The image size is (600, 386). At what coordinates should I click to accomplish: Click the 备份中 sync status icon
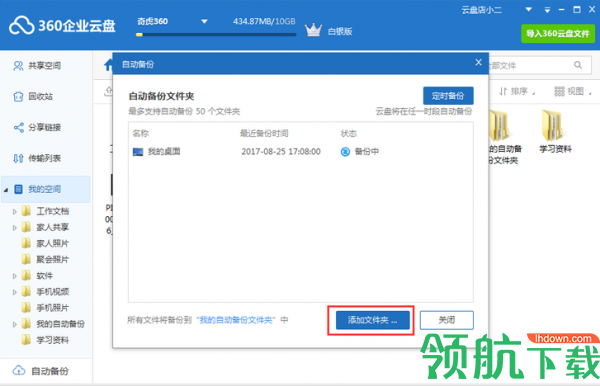[x=345, y=152]
